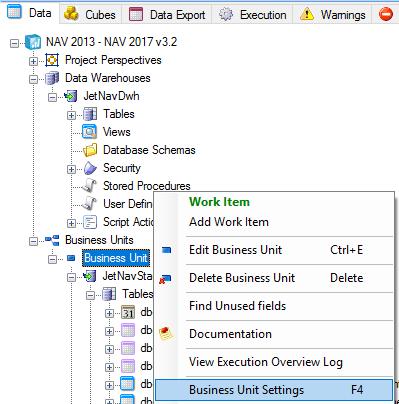399x404 pixels.
Task: Choose Delete Business Unit
Action: tap(274, 278)
